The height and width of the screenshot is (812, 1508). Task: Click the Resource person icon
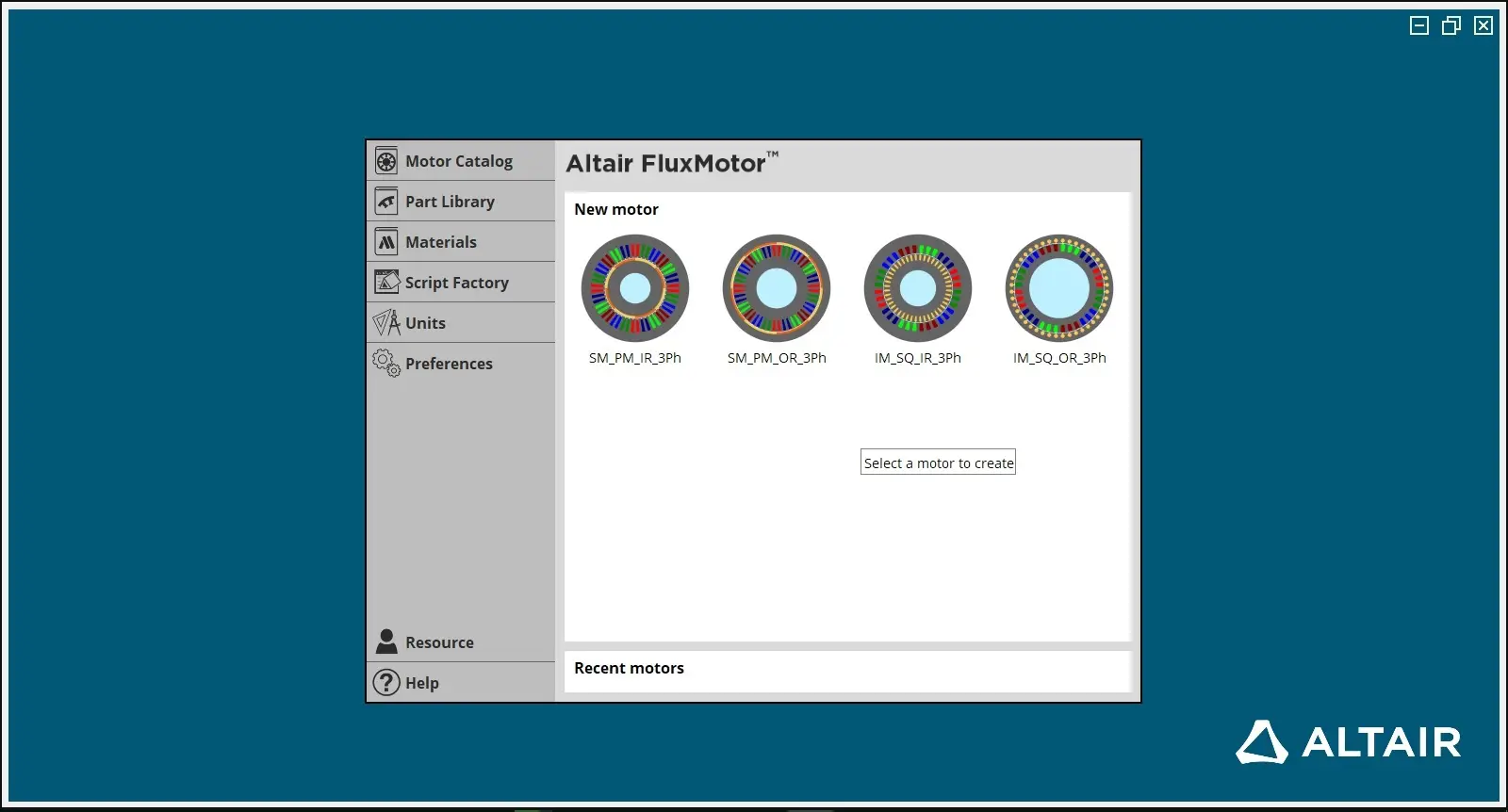pos(386,641)
